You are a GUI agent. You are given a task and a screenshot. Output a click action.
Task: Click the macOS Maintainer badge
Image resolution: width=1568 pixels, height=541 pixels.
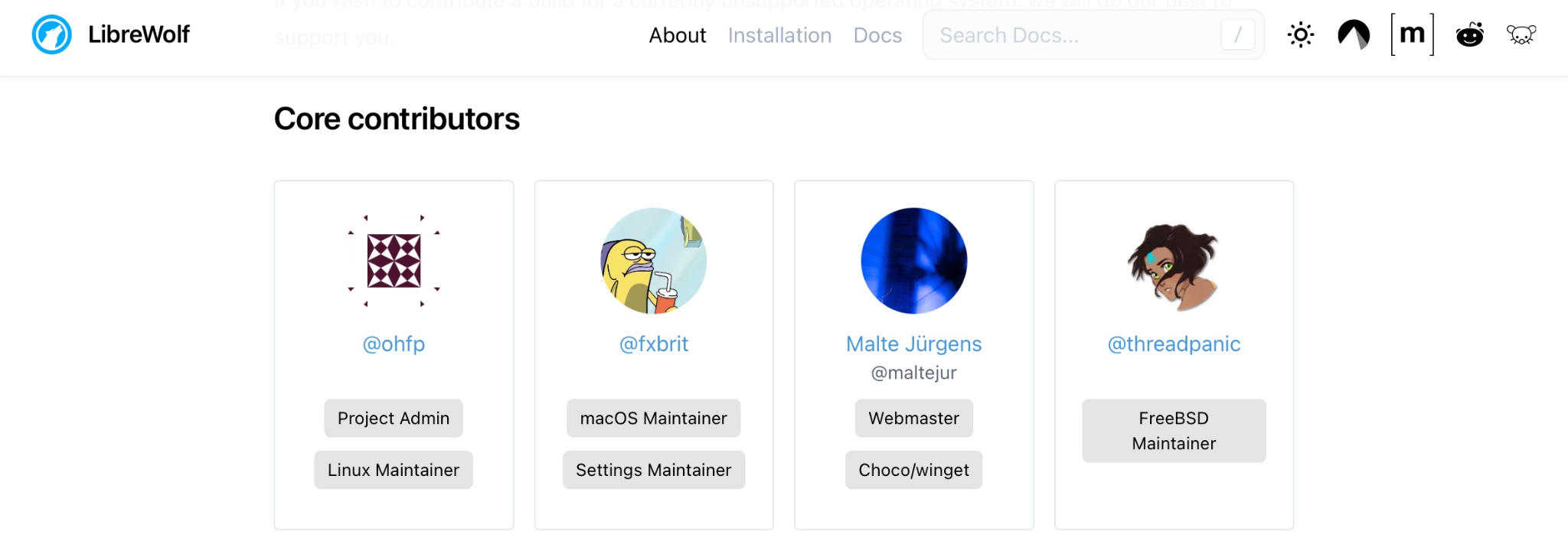[654, 419]
